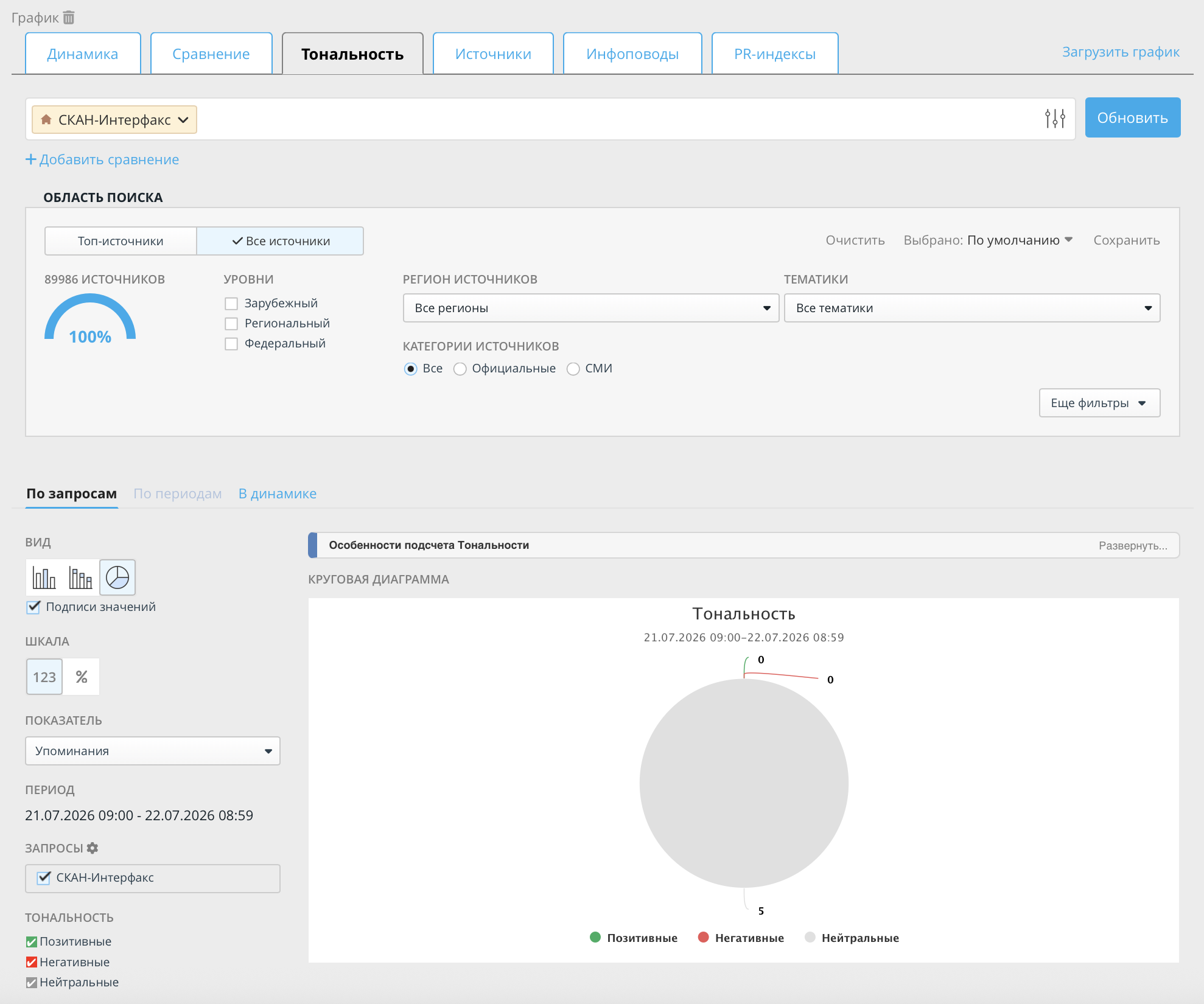Open the queries settings gear
Viewport: 1204px width, 1004px height.
click(x=93, y=848)
